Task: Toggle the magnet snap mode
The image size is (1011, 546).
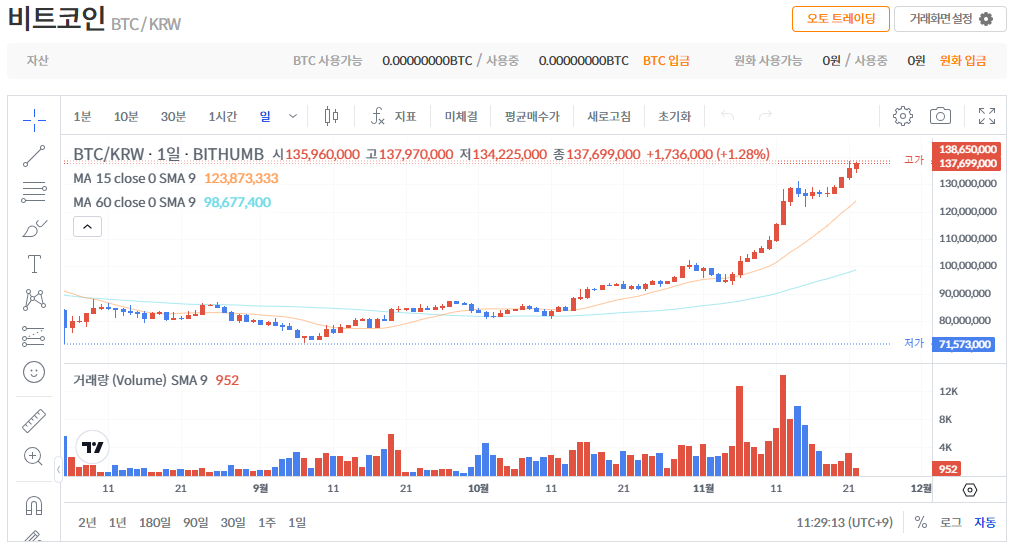Action: point(34,505)
